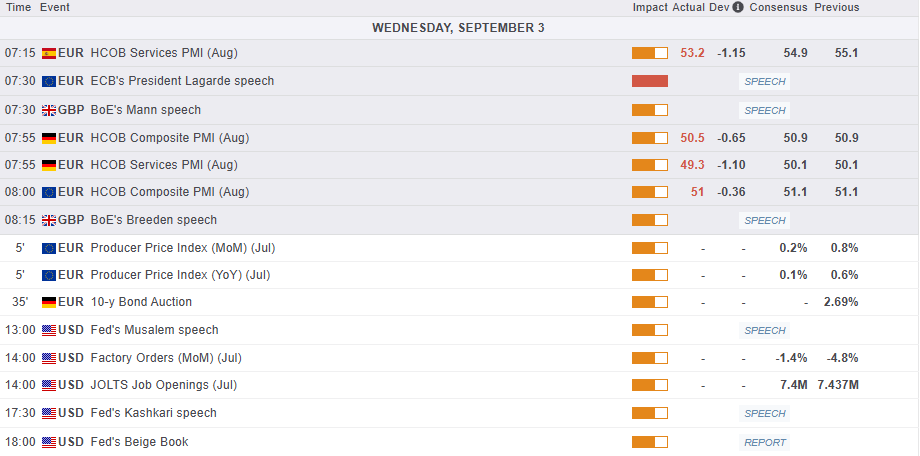Click UK flag beside BoE's Mann speech

(48, 110)
